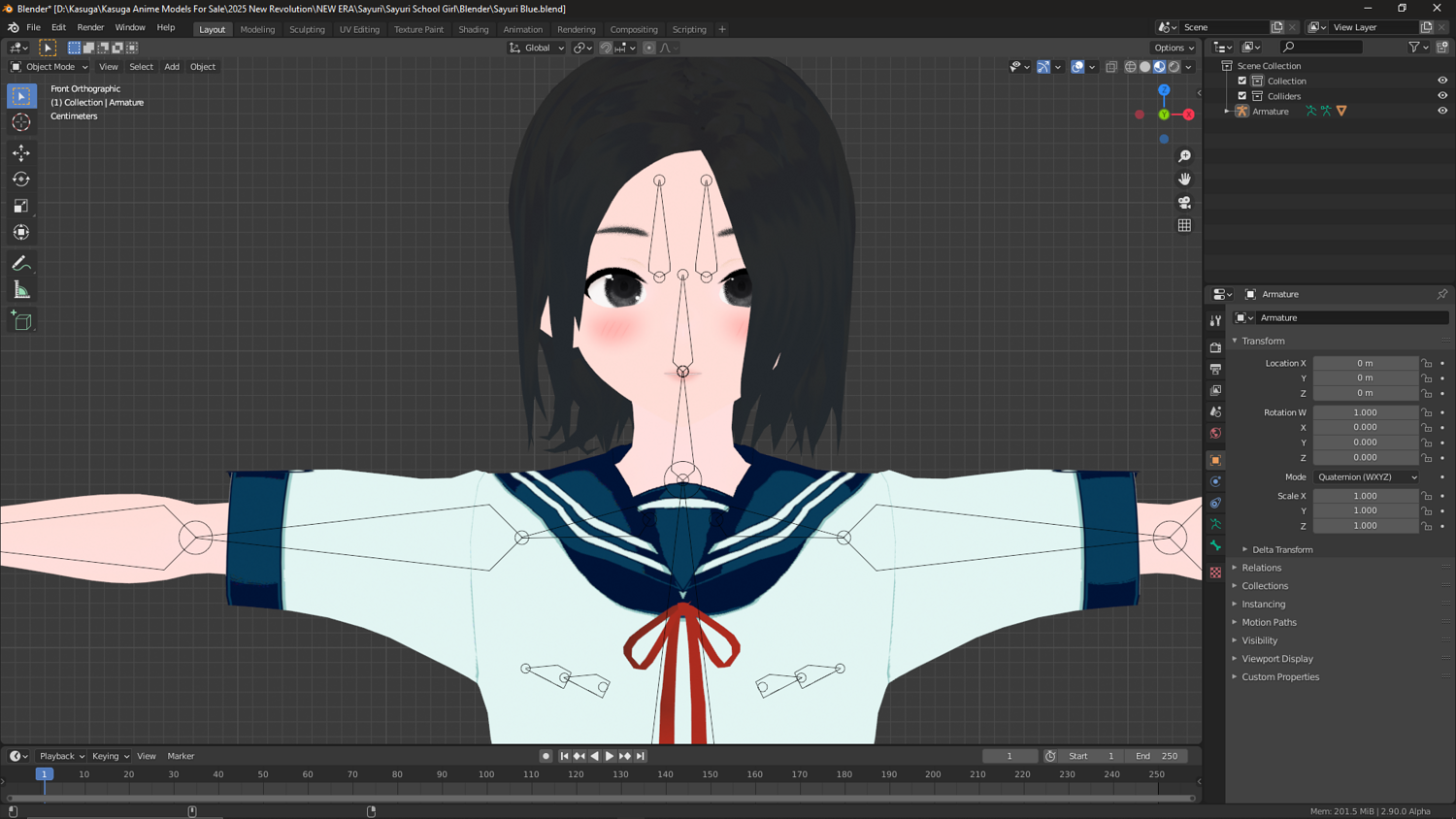Open the outliner filter funnel
Viewport: 1456px width, 819px height.
coord(1415,47)
